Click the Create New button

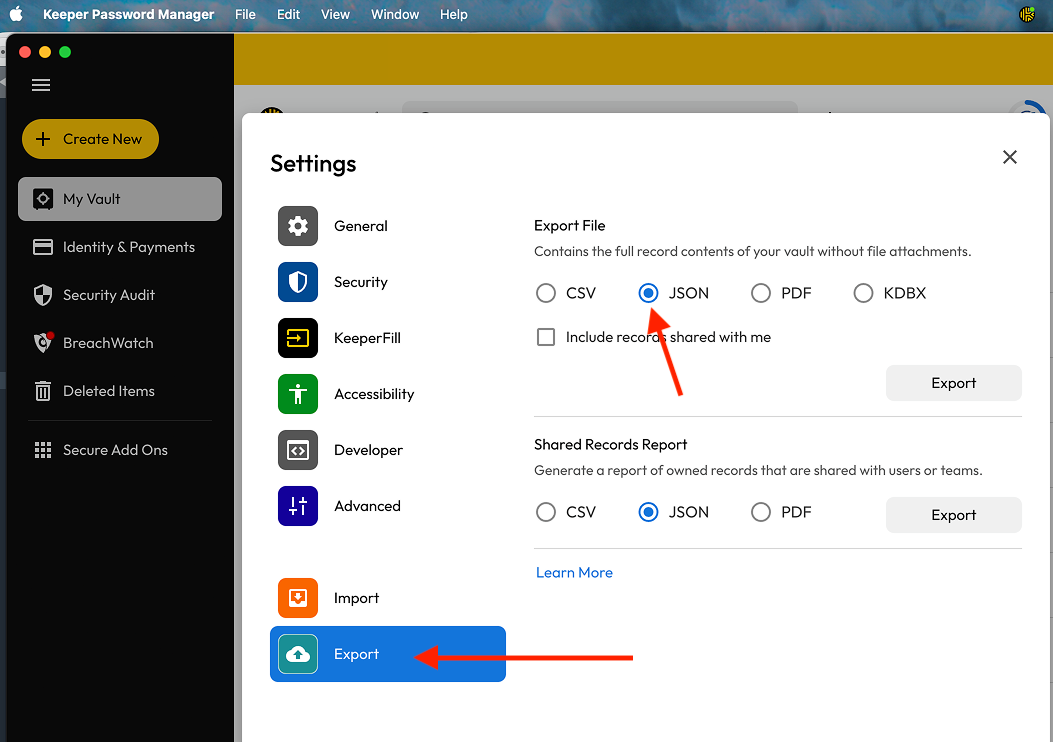coord(90,139)
